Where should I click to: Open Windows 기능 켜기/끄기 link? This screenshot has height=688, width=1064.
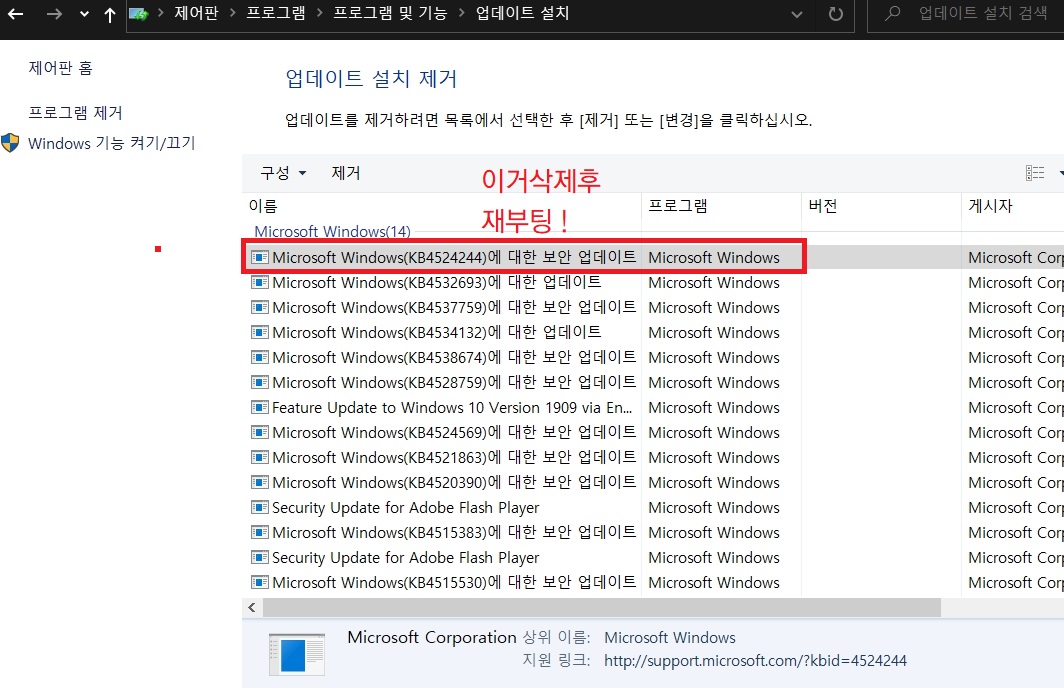111,143
